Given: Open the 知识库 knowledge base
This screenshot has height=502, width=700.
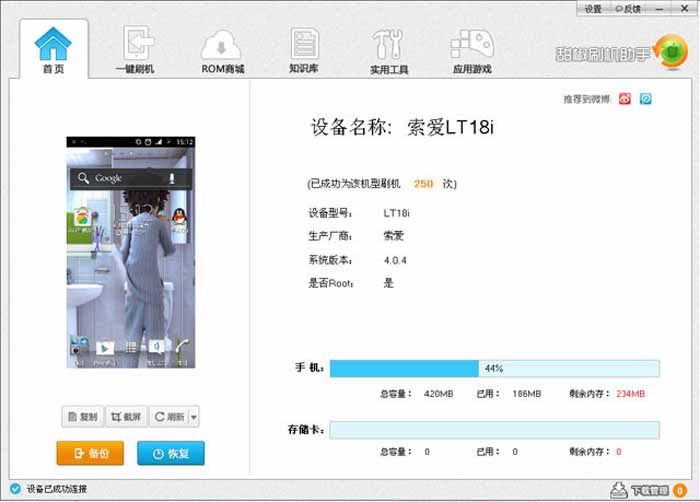Looking at the screenshot, I should coord(304,50).
